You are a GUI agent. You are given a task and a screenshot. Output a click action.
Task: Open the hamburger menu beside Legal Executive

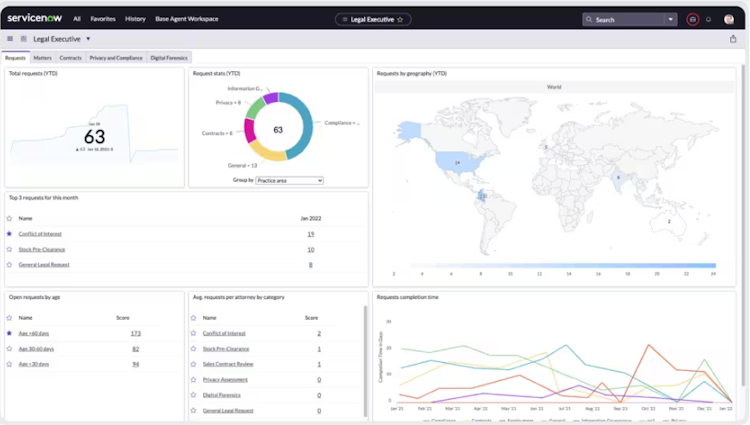point(10,39)
